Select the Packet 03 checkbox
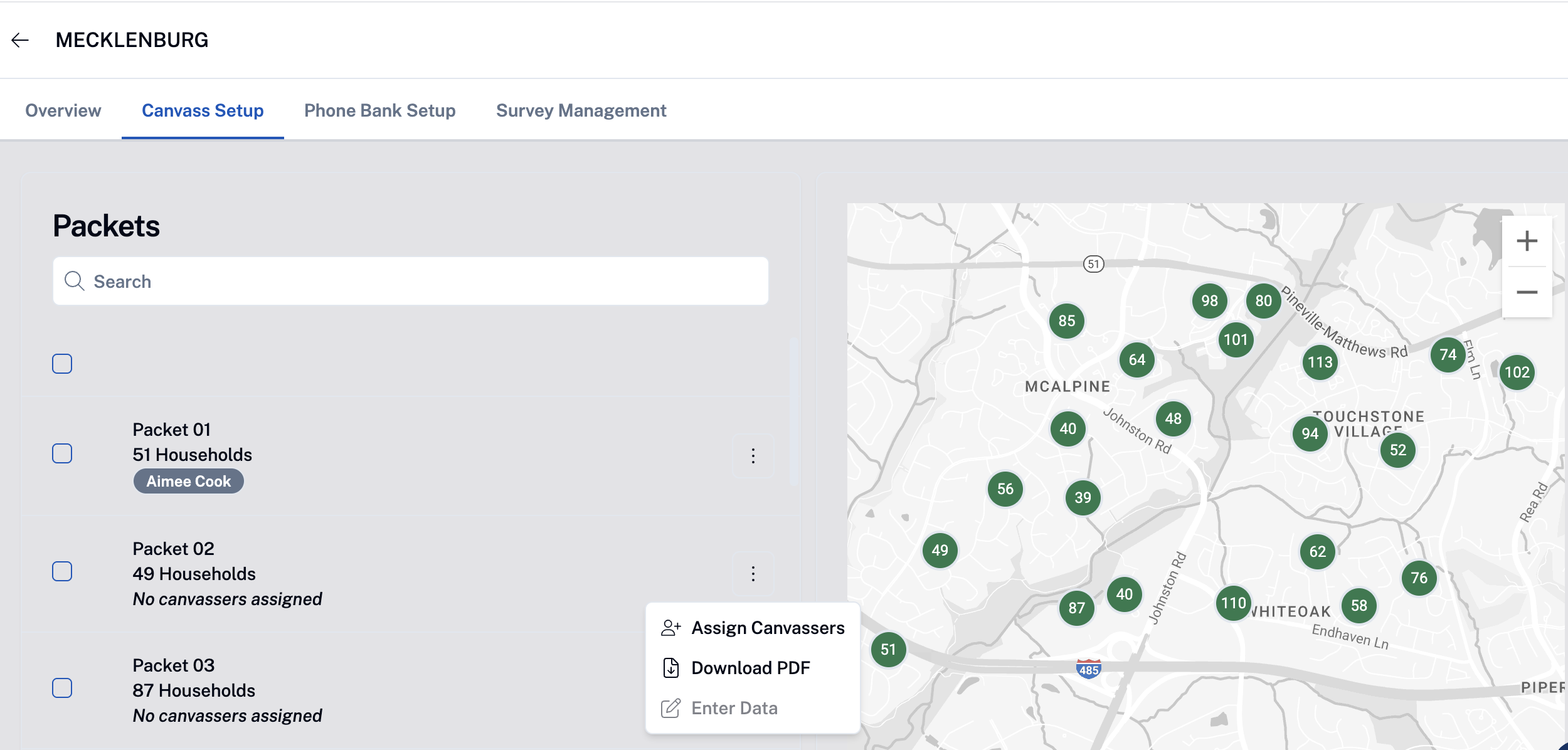 tap(62, 688)
